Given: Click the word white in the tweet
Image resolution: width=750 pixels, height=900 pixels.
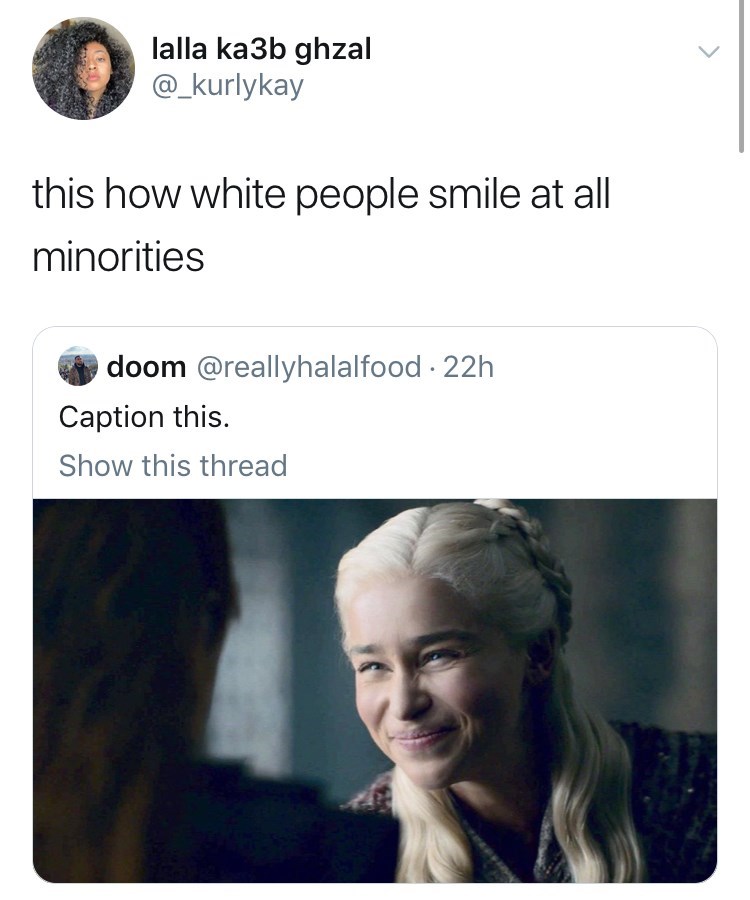Looking at the screenshot, I should pyautogui.click(x=238, y=194).
